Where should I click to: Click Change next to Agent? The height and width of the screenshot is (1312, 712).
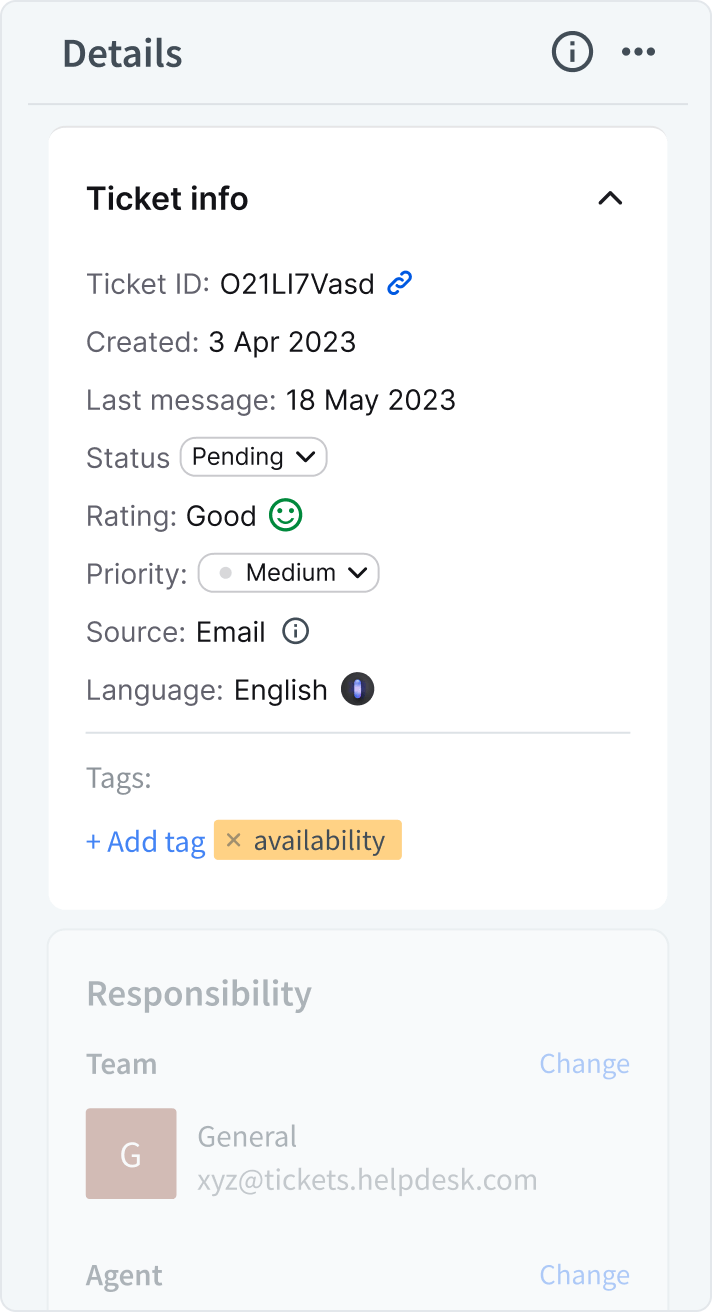point(584,1275)
